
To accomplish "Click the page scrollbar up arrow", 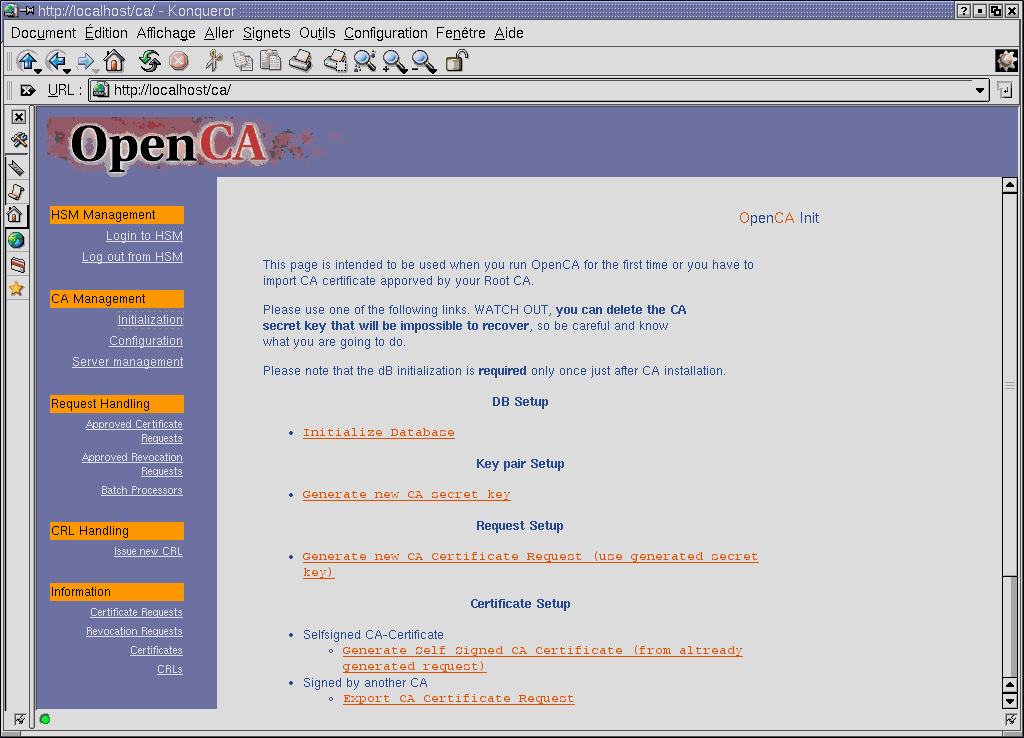I will point(1010,185).
